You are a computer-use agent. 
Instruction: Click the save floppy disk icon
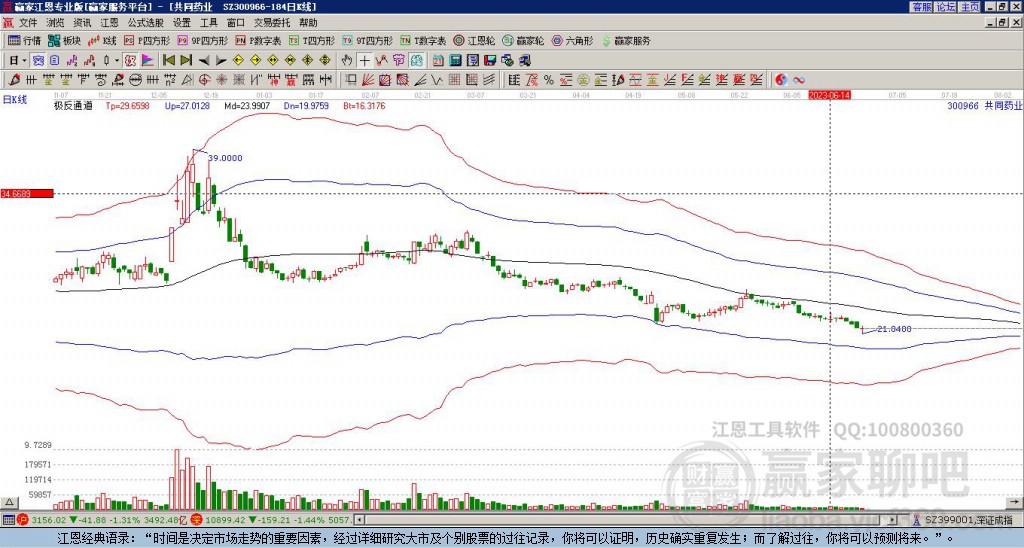pyautogui.click(x=490, y=61)
